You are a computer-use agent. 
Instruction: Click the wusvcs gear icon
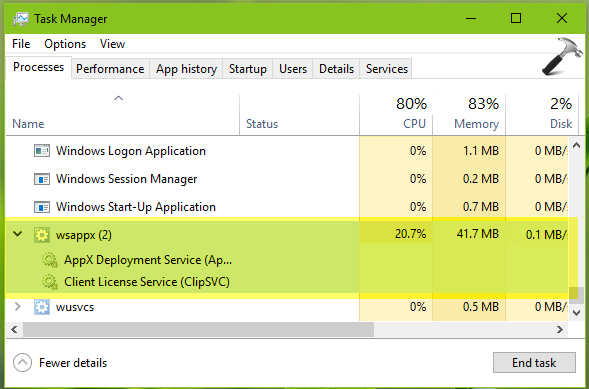point(42,307)
